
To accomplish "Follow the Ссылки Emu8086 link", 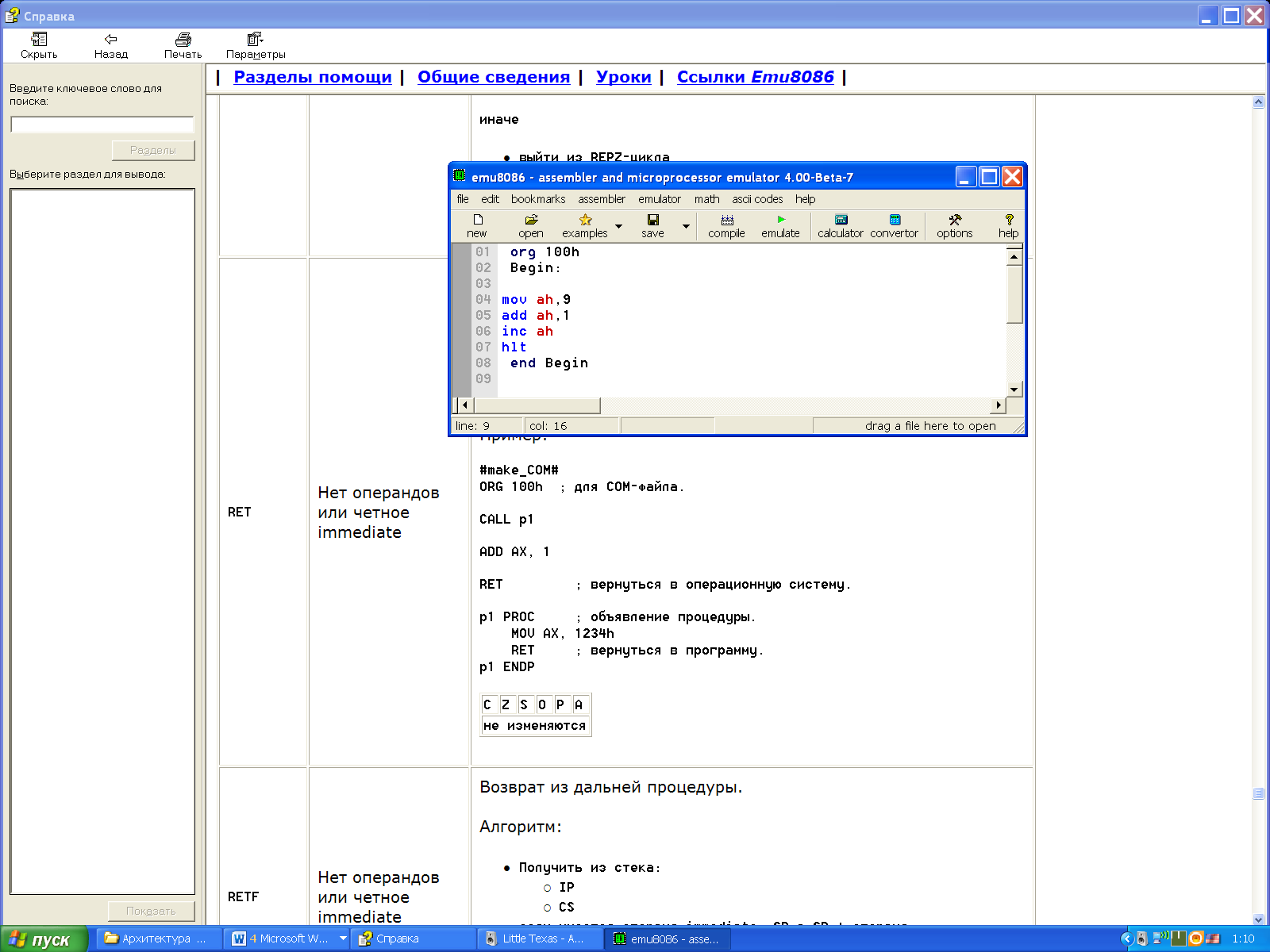I will pyautogui.click(x=756, y=77).
